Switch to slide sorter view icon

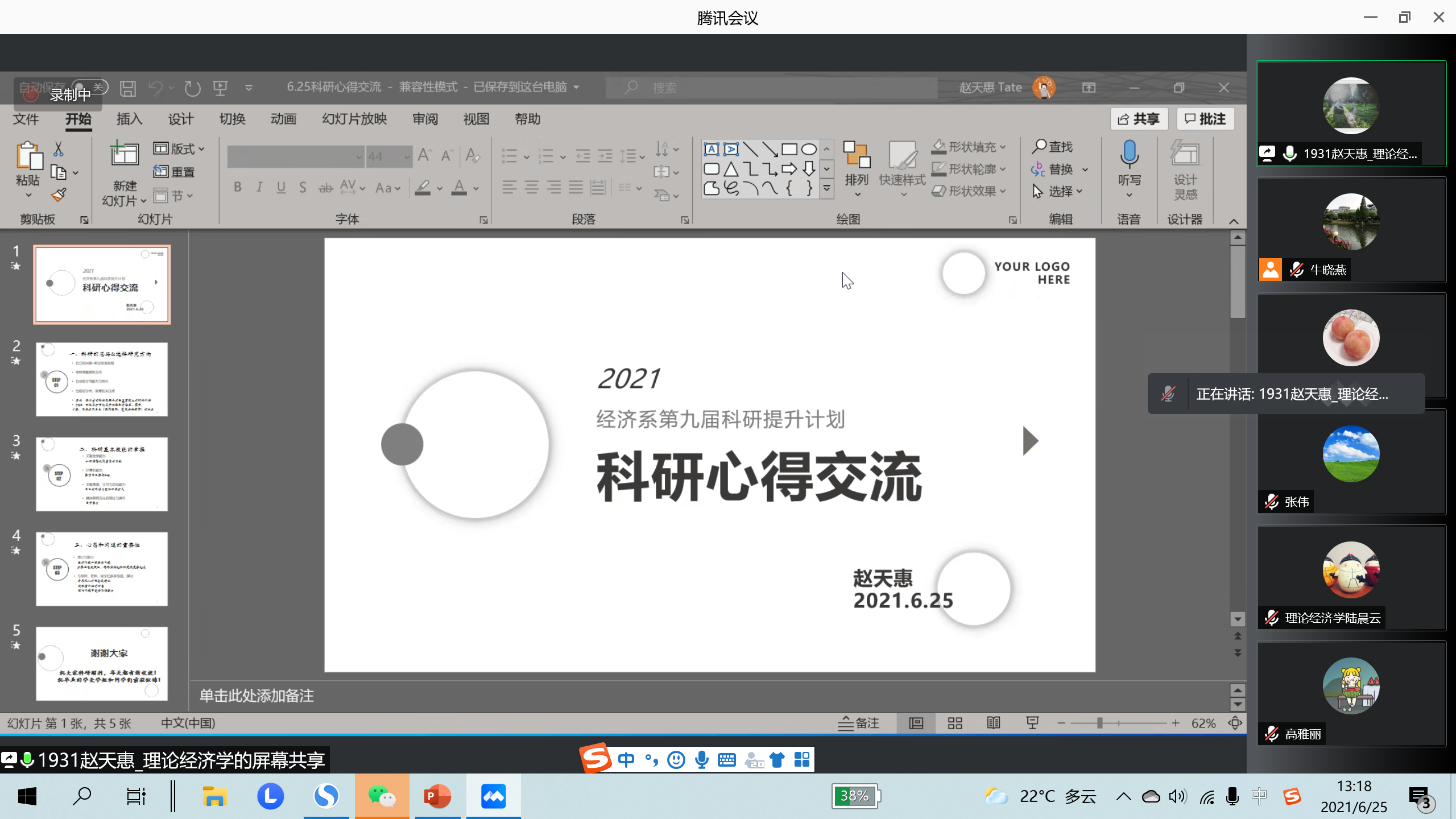[955, 723]
